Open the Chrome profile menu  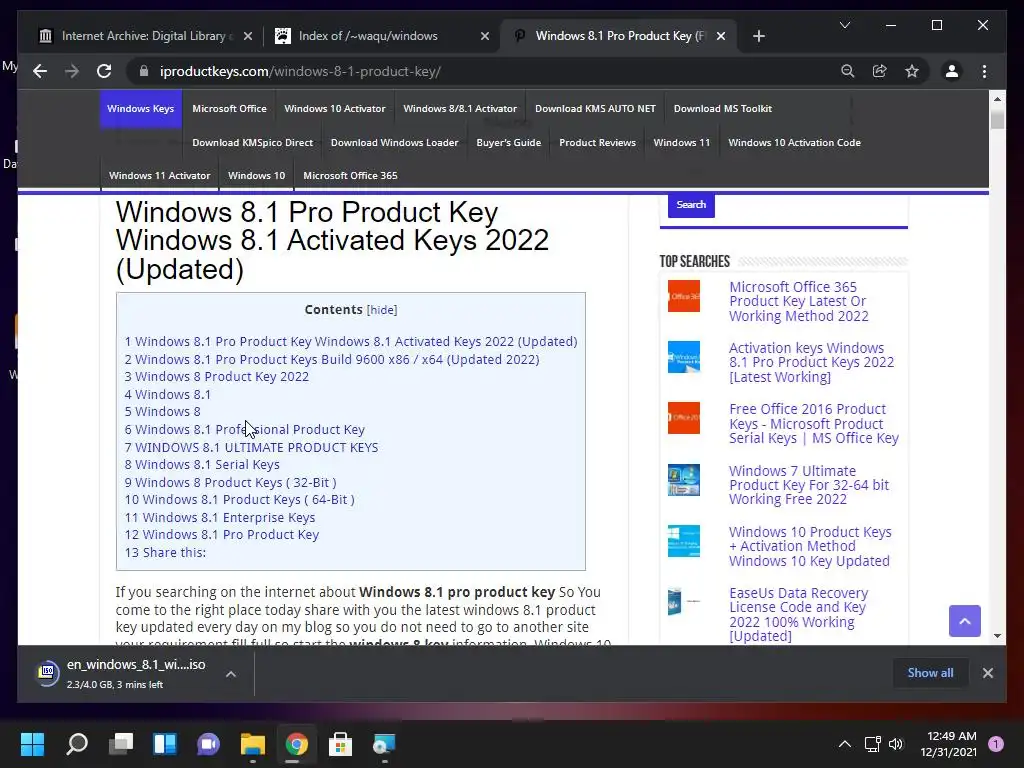click(952, 71)
